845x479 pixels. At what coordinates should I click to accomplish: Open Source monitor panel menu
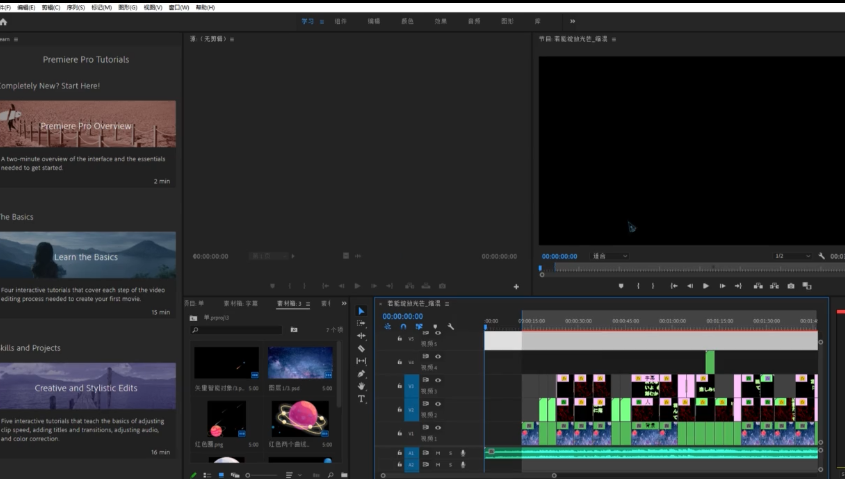pyautogui.click(x=232, y=39)
